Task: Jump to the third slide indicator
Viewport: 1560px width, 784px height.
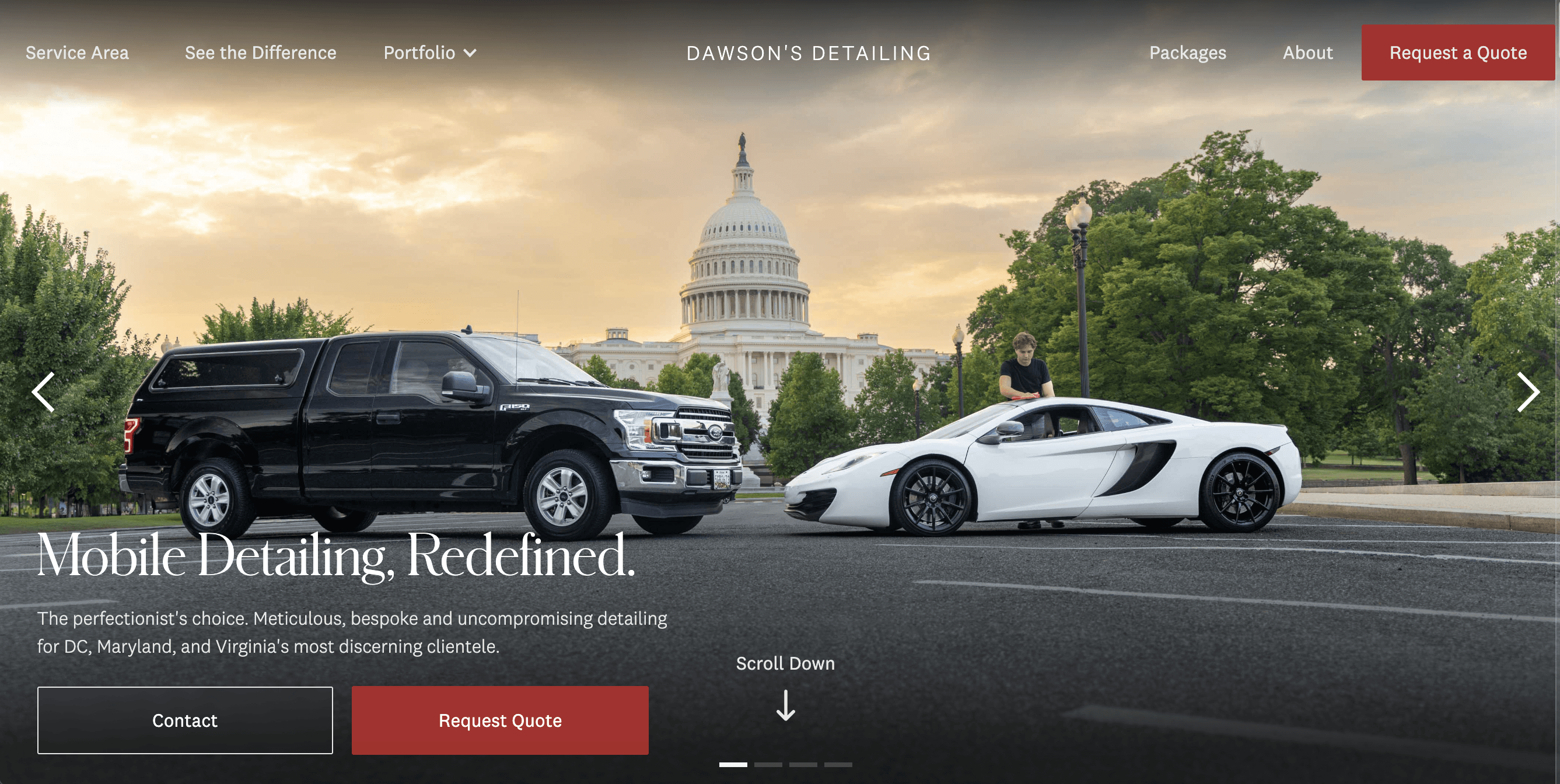Action: click(x=803, y=765)
